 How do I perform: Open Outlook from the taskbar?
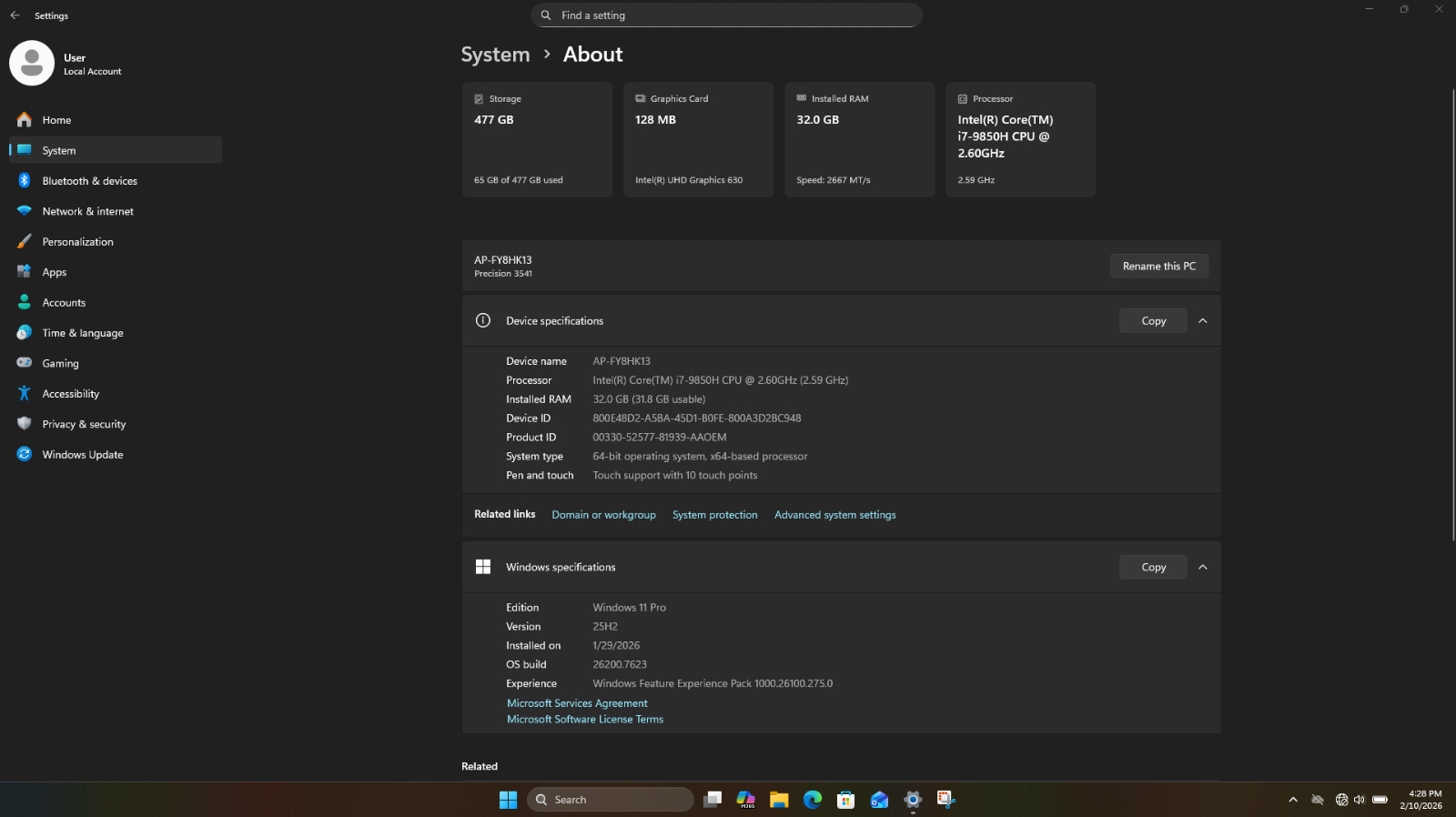[879, 800]
